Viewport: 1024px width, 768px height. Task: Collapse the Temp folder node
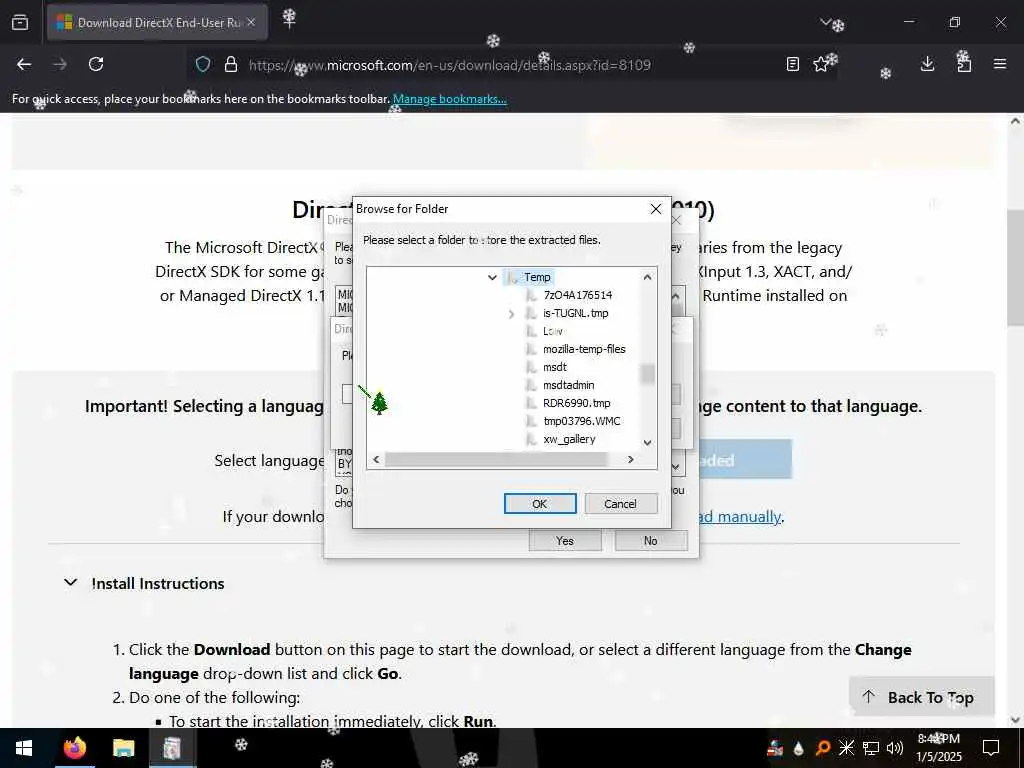(492, 278)
